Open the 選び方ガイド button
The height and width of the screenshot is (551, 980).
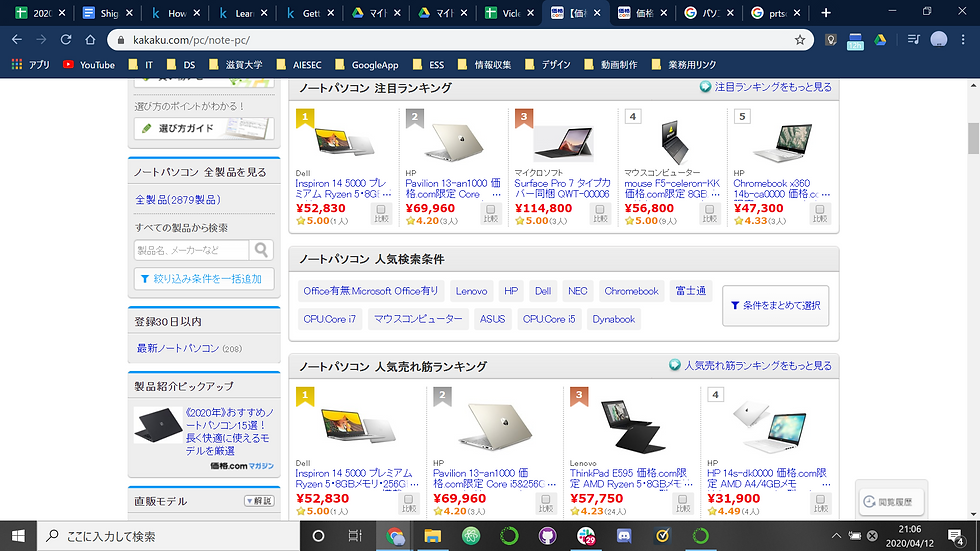coord(204,128)
